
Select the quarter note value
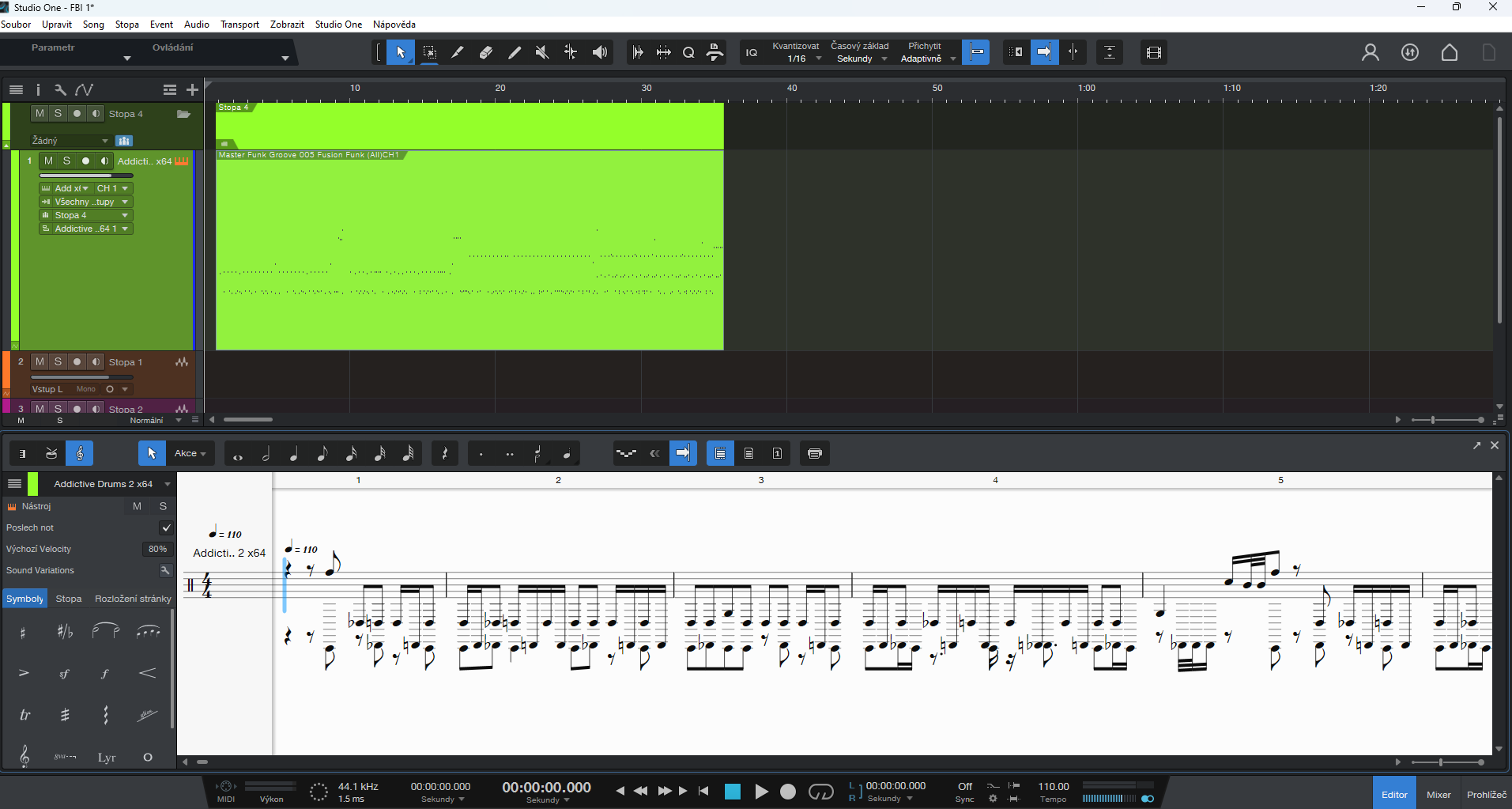[x=294, y=454]
